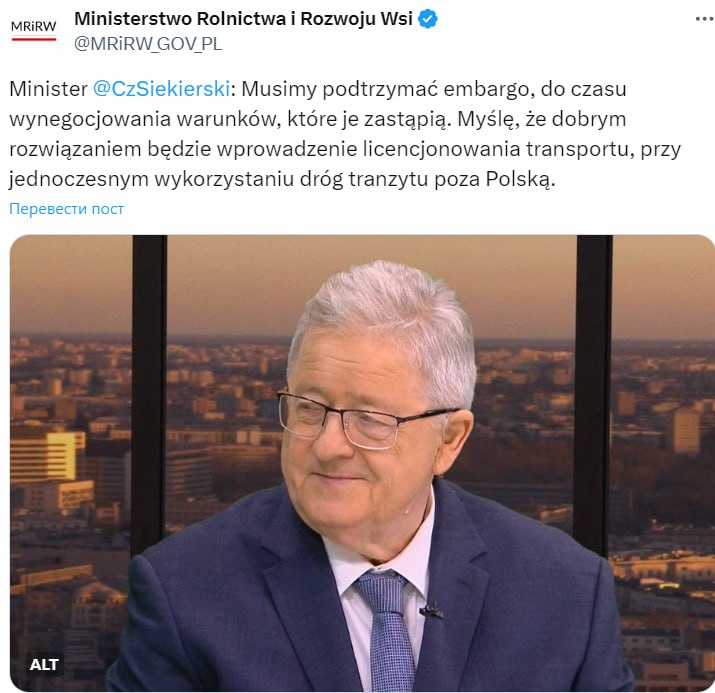The height and width of the screenshot is (693, 715).
Task: Click the blue tie in the photo
Action: 388,629
